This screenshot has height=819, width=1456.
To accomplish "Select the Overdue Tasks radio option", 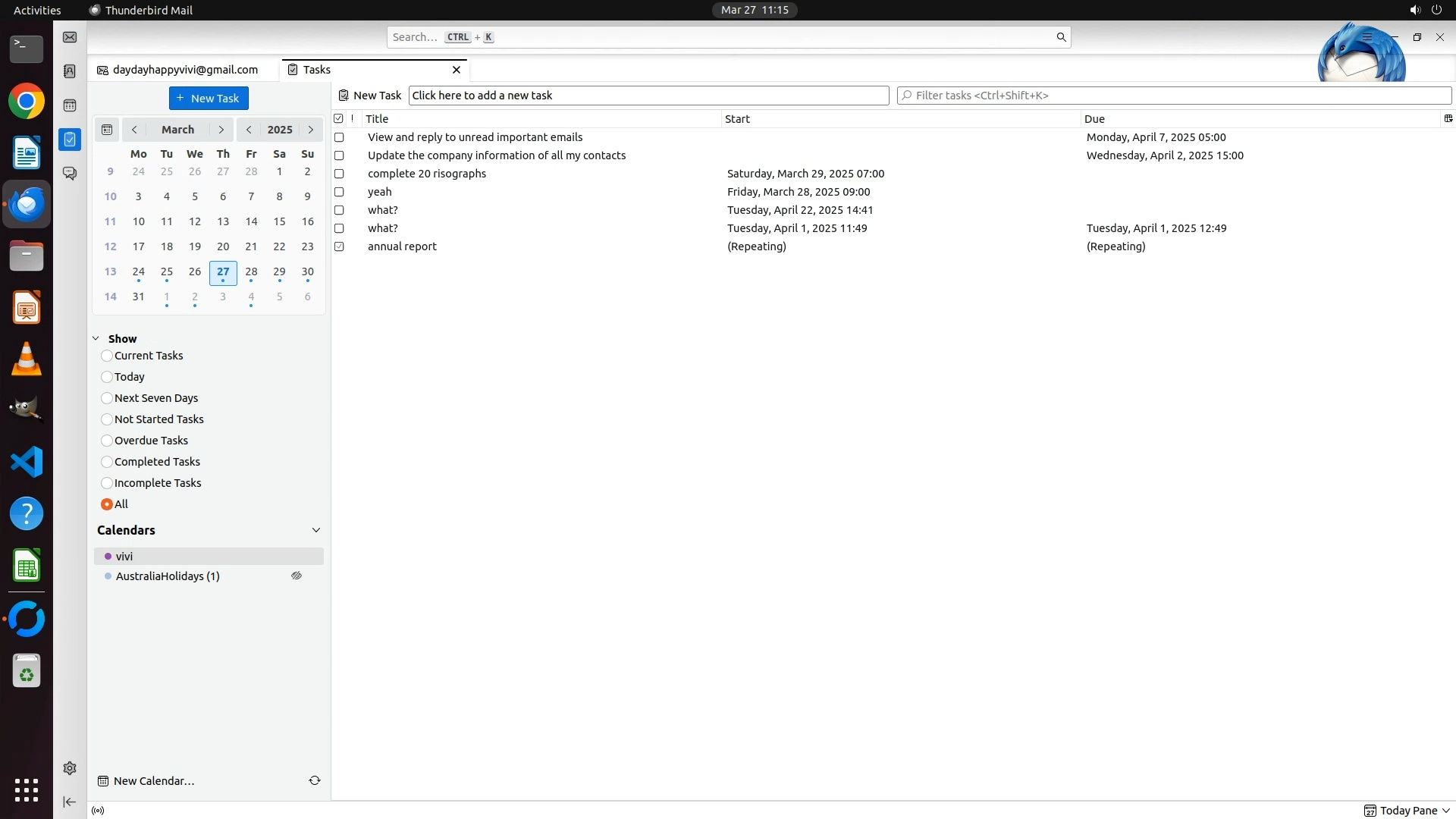I will (107, 441).
